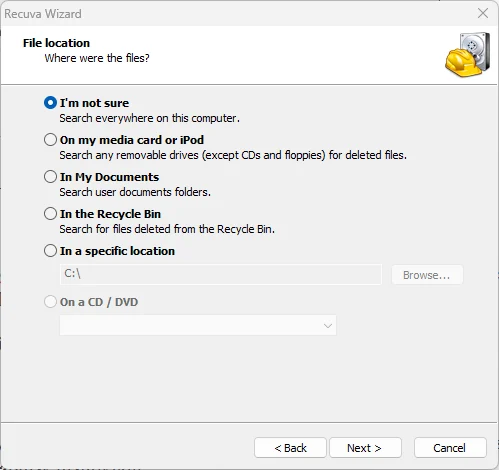Choose "In a specific location" radio button

pos(50,251)
